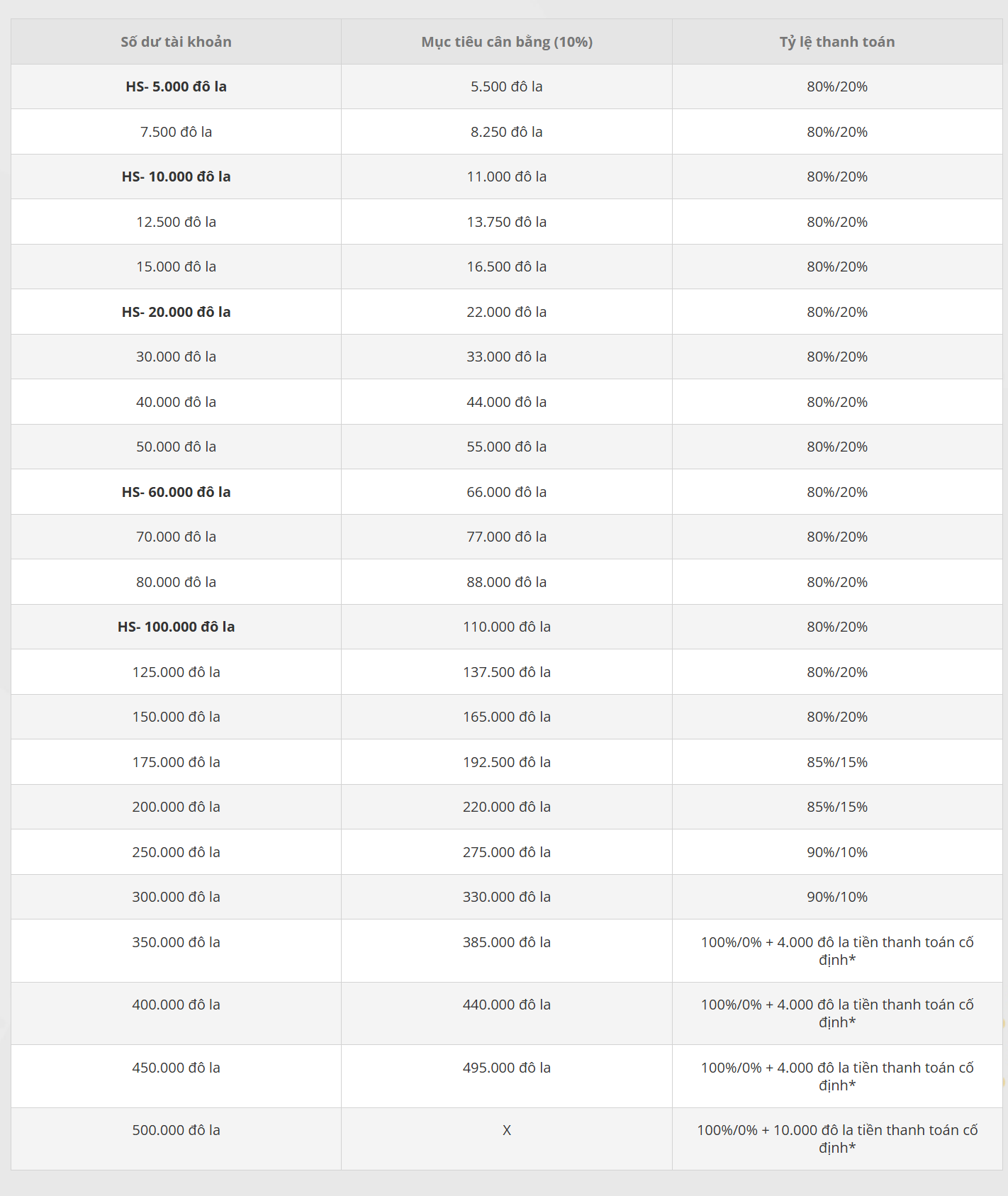Click the 8.250 đô la target cell
Screen dimensions: 1008x1196
pyautogui.click(x=507, y=132)
